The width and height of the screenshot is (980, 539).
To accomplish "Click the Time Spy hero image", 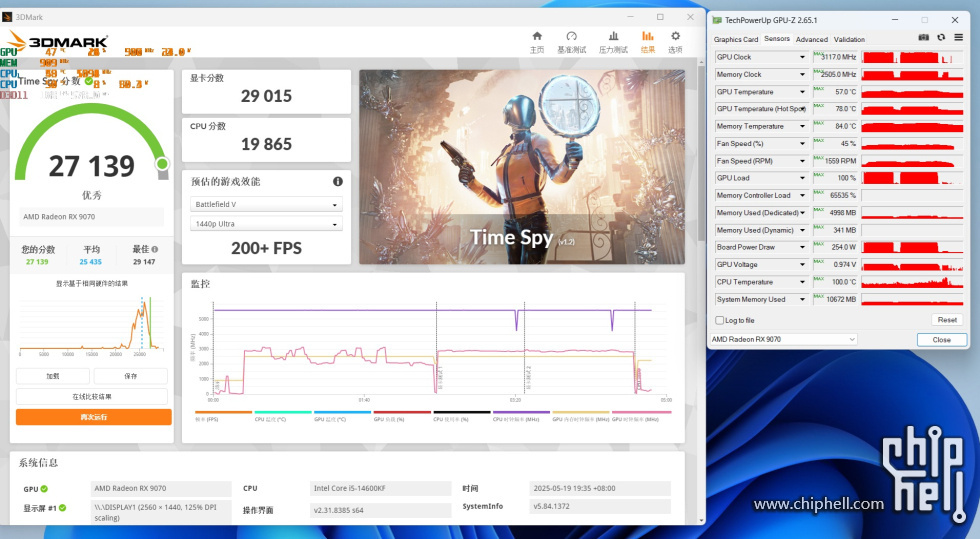I will tap(522, 167).
